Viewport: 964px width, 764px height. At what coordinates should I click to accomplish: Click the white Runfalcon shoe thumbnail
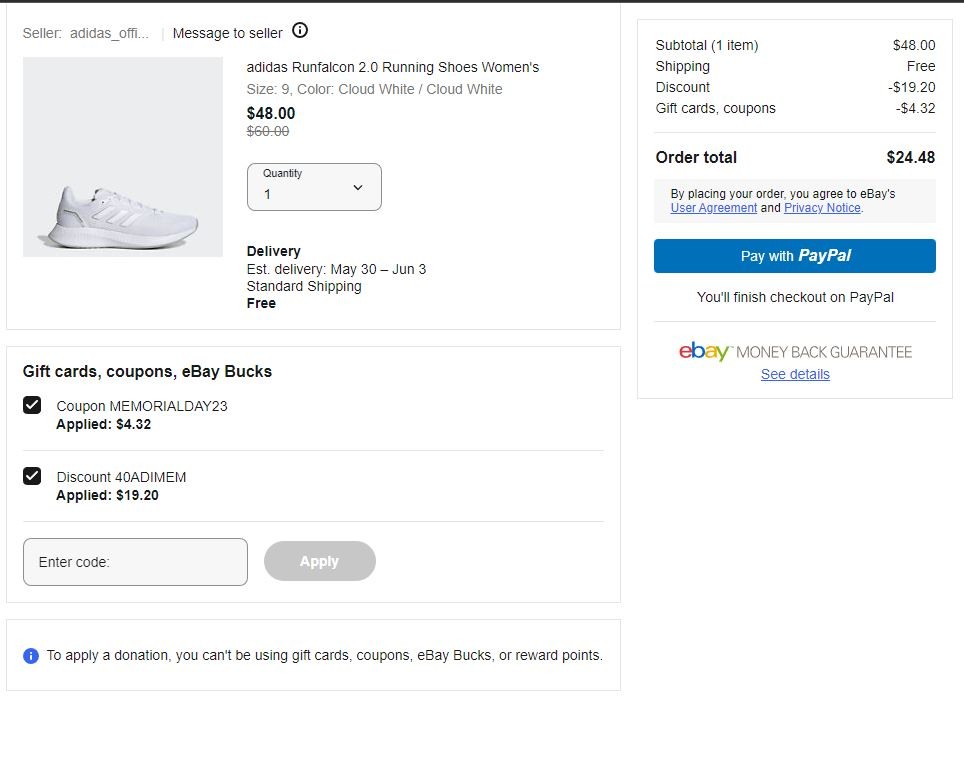click(122, 157)
